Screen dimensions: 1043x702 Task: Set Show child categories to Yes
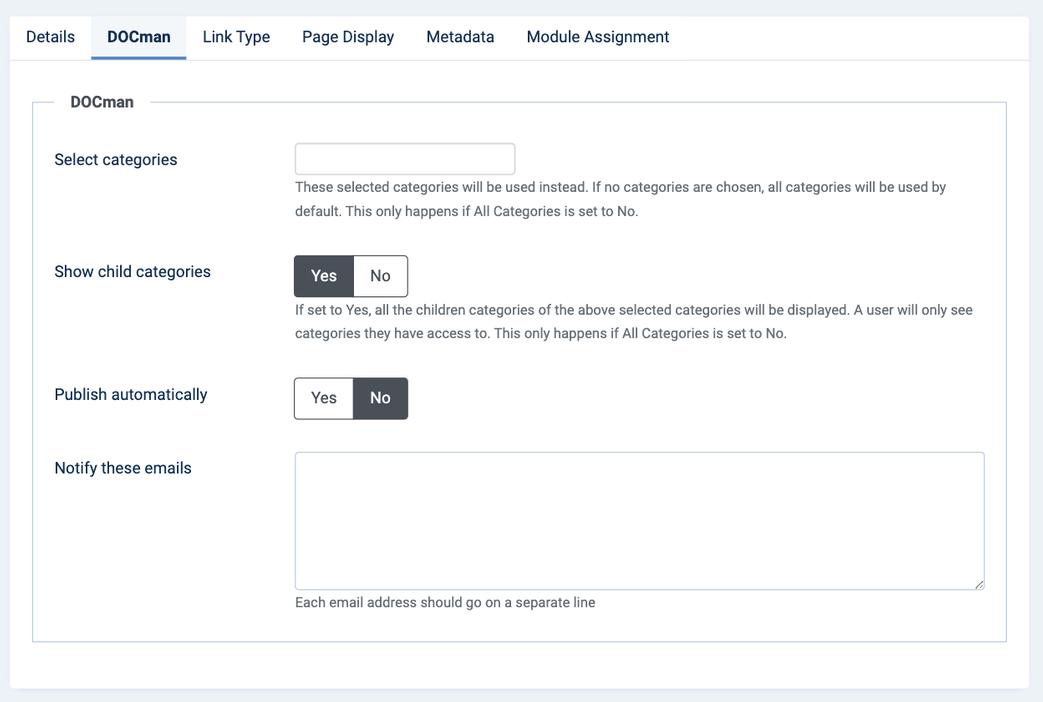(324, 275)
